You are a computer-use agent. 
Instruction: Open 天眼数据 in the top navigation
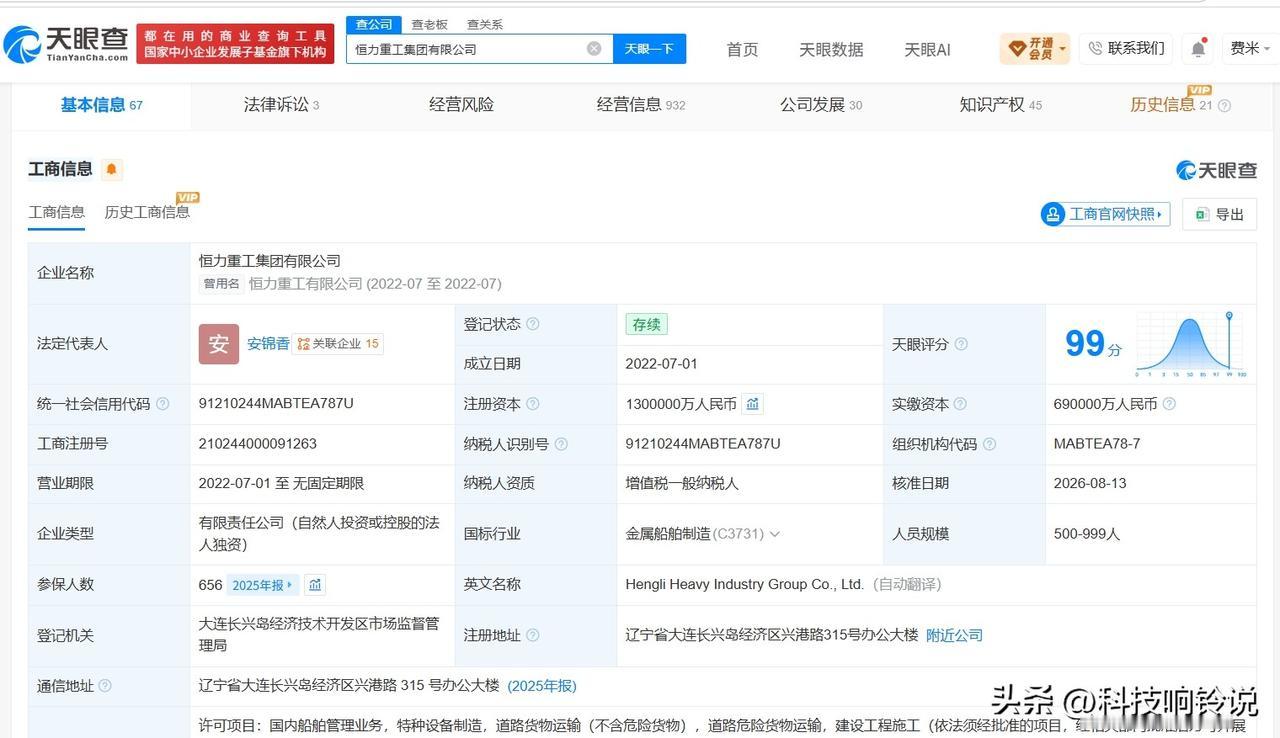pos(831,49)
